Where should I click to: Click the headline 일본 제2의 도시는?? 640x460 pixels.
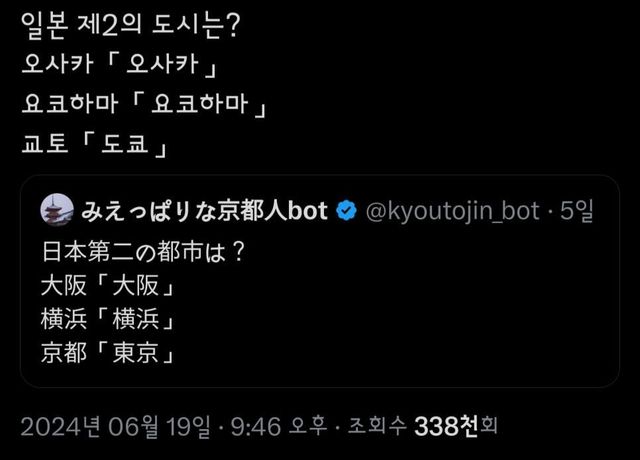130,26
